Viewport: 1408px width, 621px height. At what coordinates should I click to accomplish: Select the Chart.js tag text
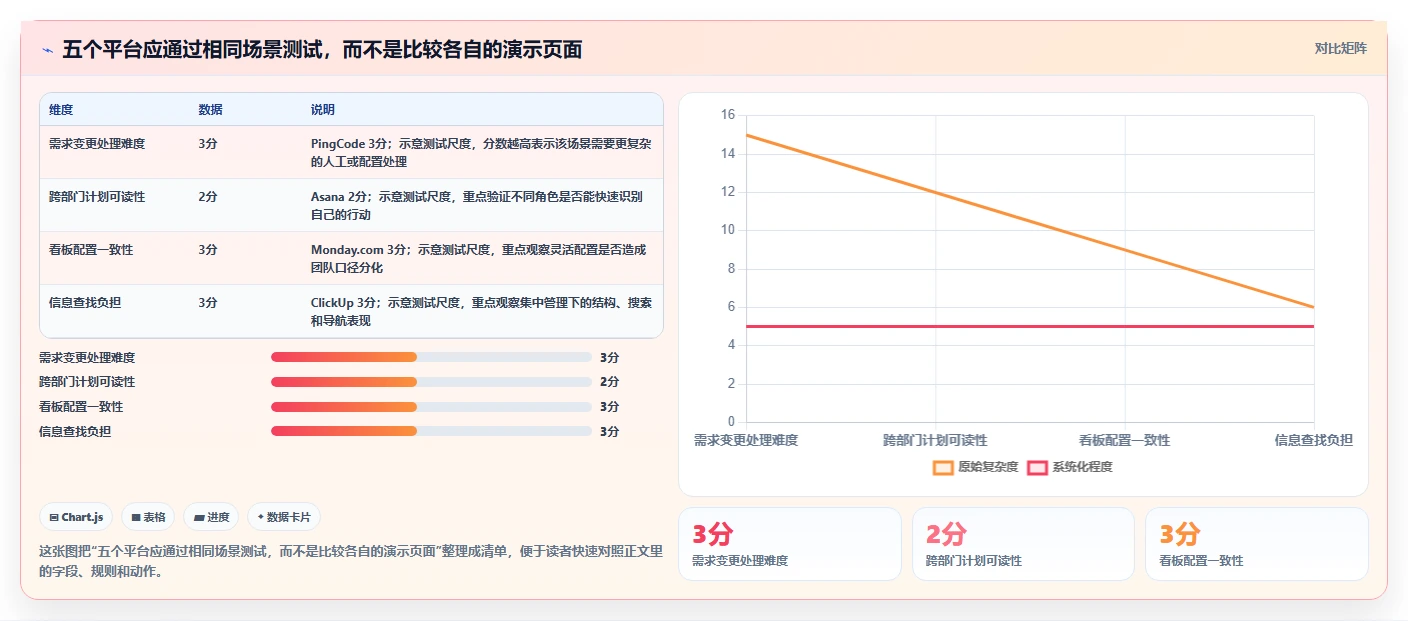[x=83, y=517]
